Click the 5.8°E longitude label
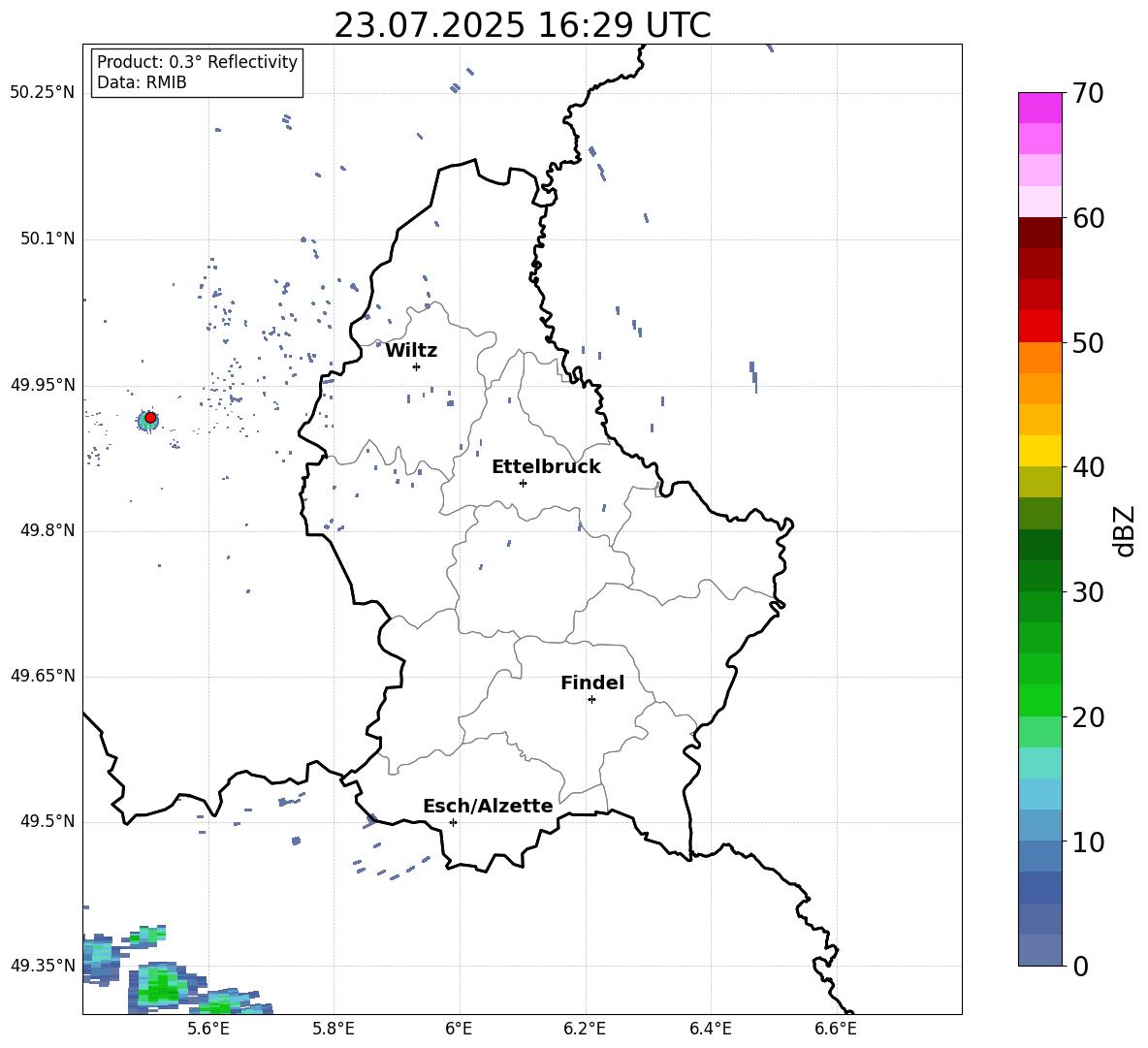The width and height of the screenshot is (1148, 1048). pyautogui.click(x=334, y=1030)
